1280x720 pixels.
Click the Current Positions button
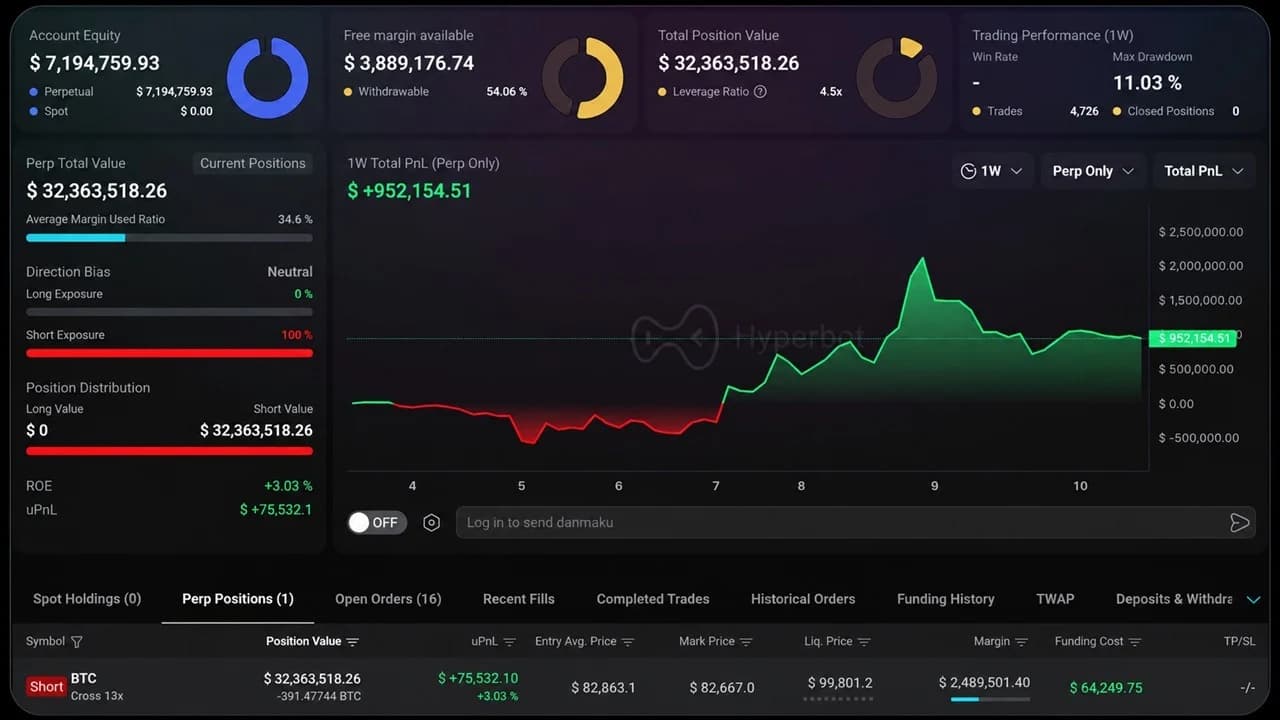(x=252, y=163)
